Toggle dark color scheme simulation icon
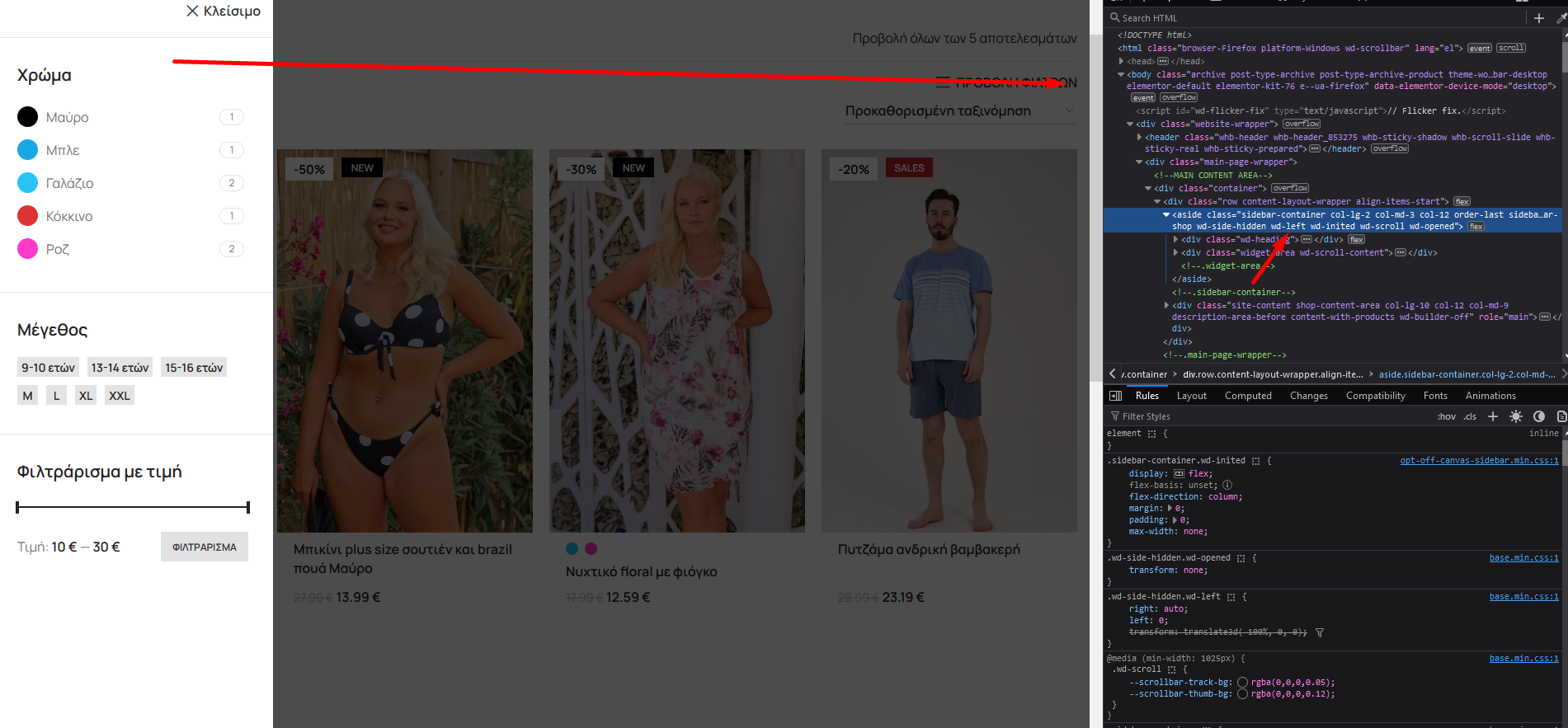Image resolution: width=1568 pixels, height=728 pixels. point(1538,416)
